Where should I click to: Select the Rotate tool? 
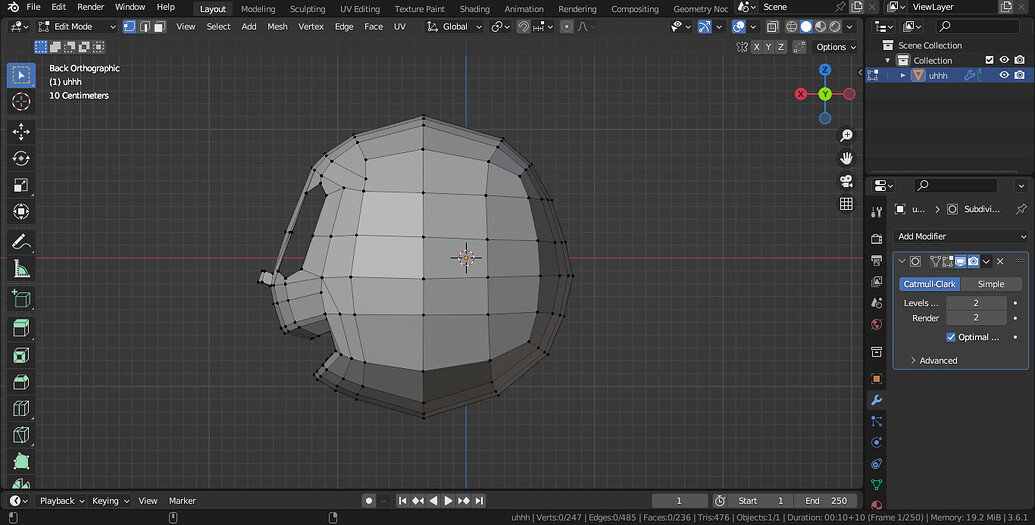21,158
